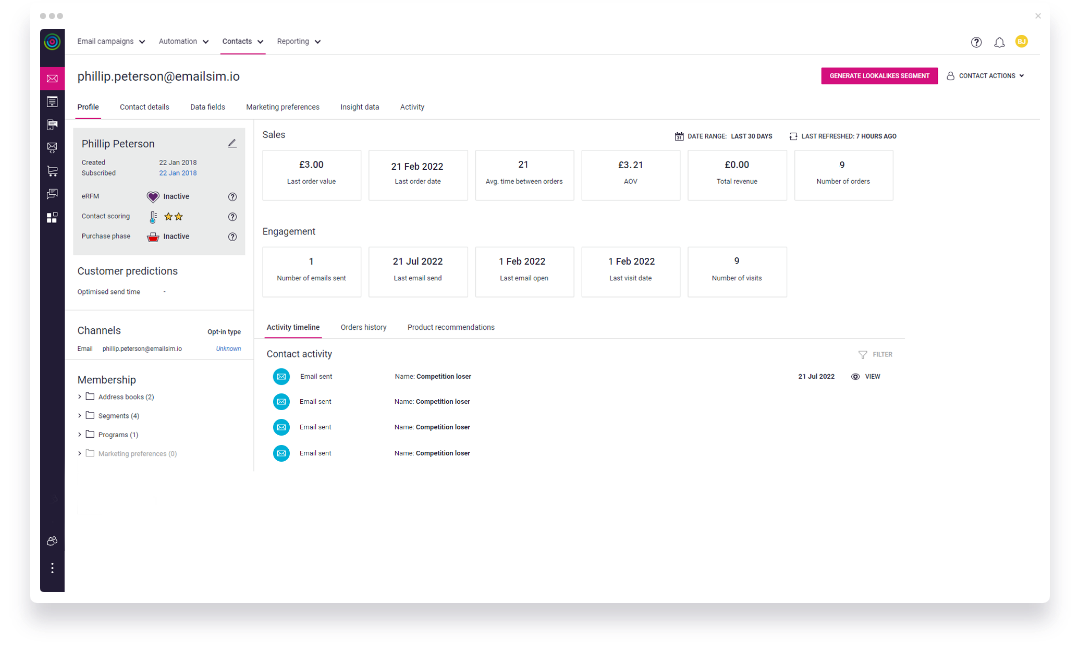
Task: Select the envelope campaigns icon in the sidebar
Action: (x=52, y=77)
